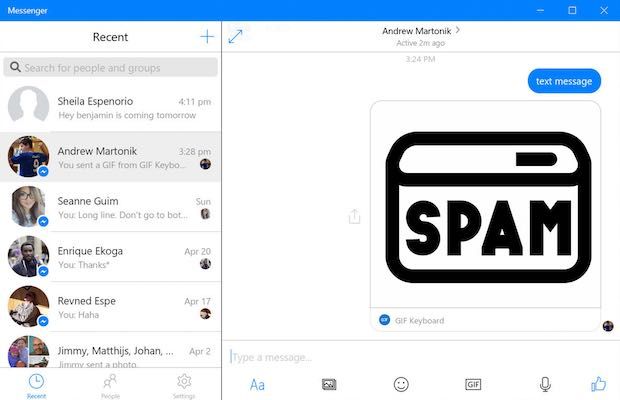620x400 pixels.
Task: Click the Recent list heading
Action: 110,37
